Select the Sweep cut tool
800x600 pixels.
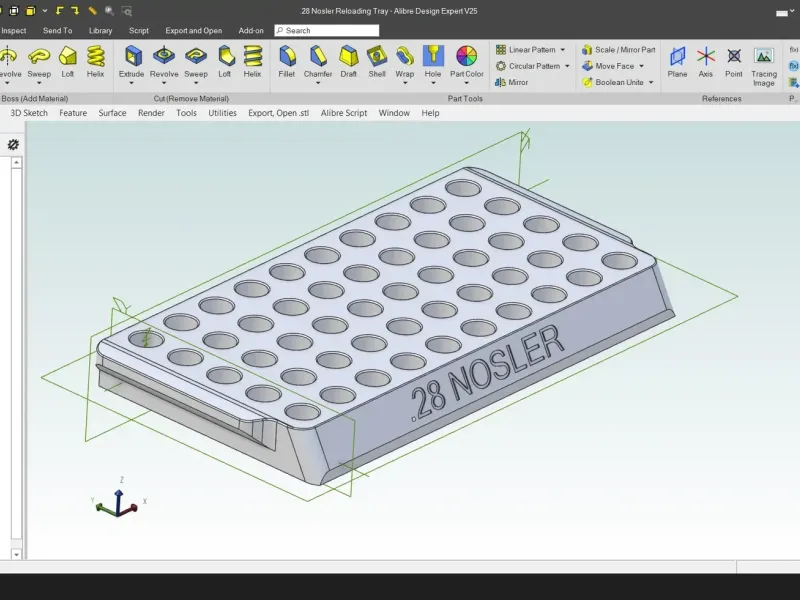(x=196, y=62)
